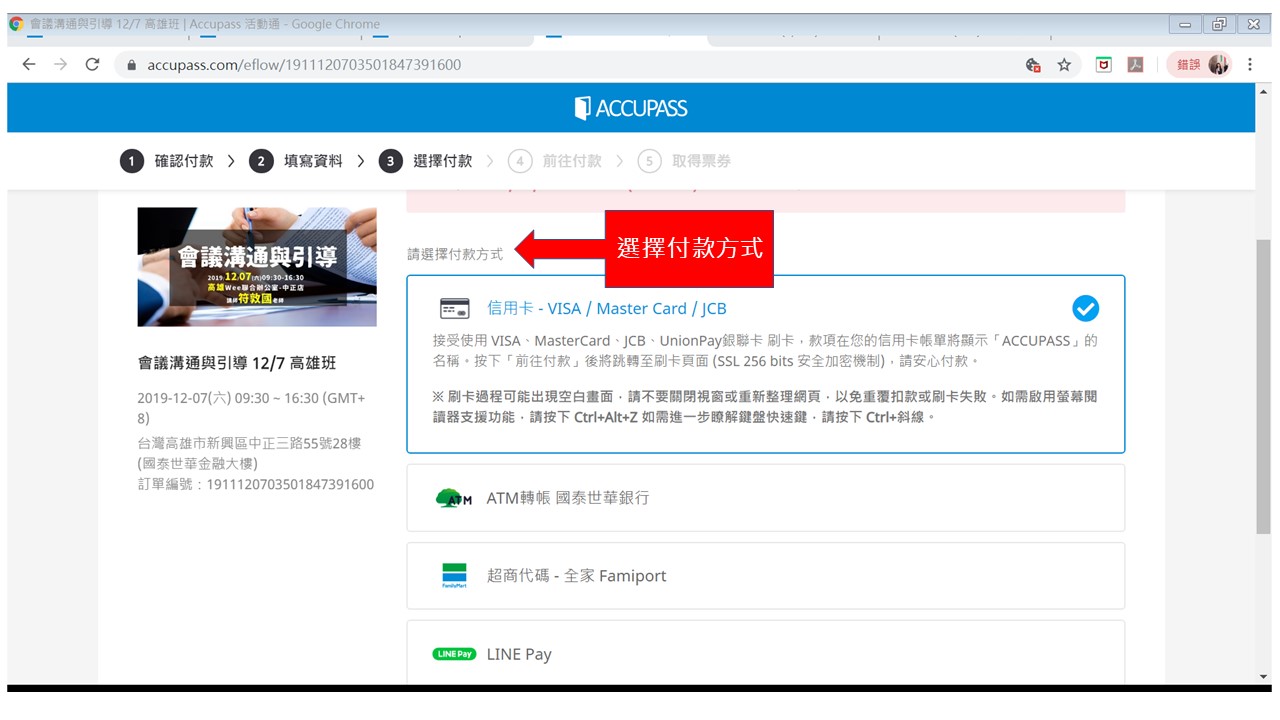Click the ATM bank tree icon

454,498
